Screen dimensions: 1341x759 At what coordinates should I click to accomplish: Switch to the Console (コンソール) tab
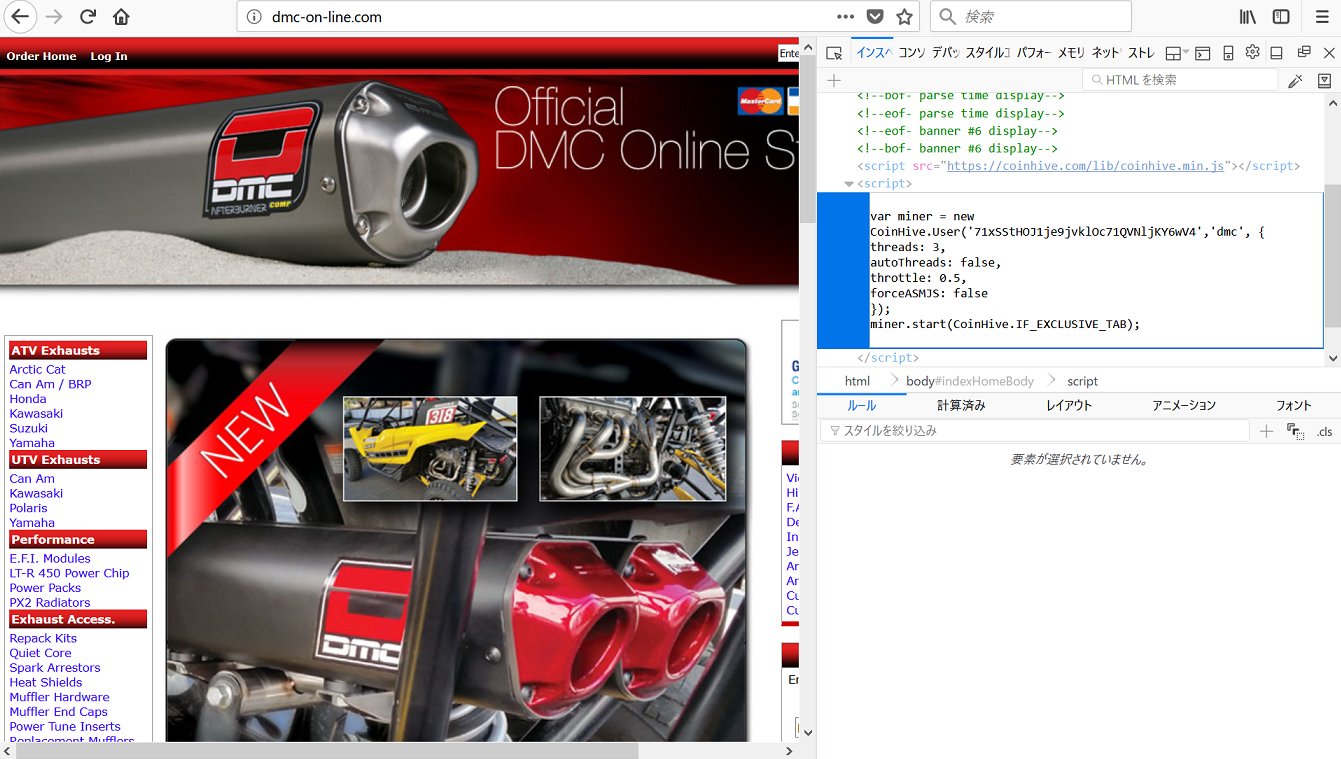click(911, 53)
